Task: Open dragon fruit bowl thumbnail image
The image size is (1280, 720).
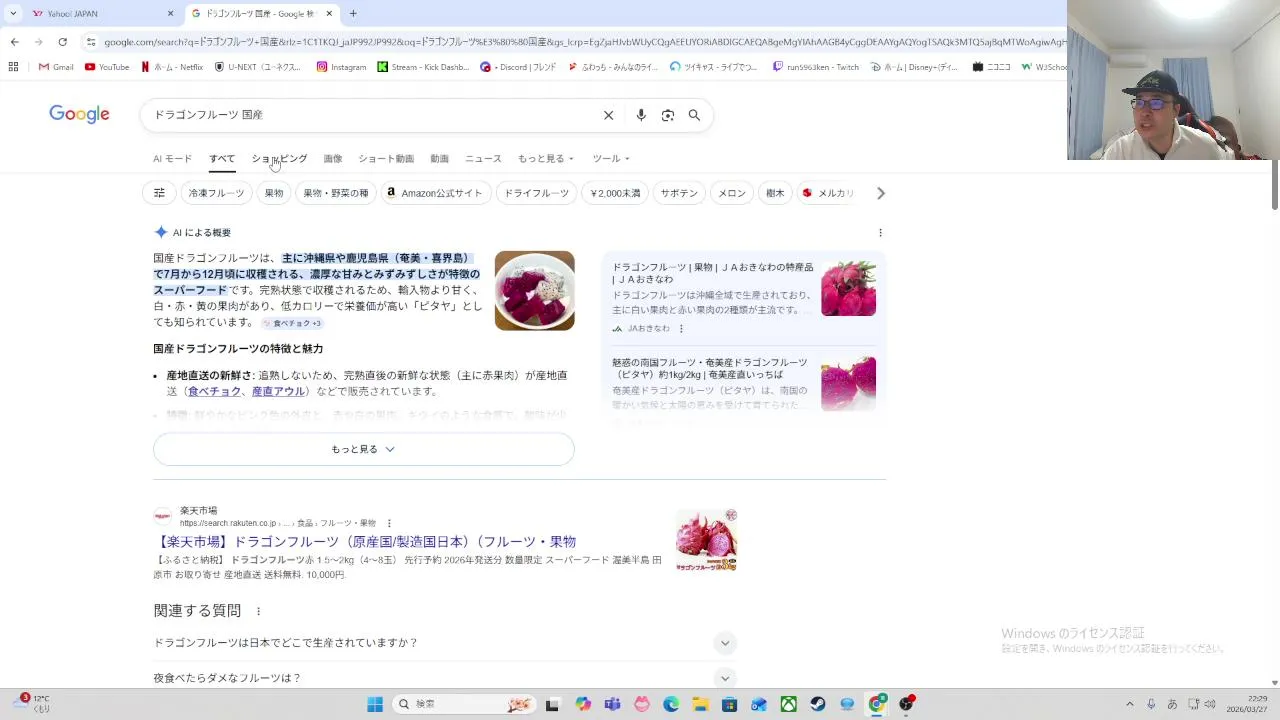Action: (x=534, y=290)
